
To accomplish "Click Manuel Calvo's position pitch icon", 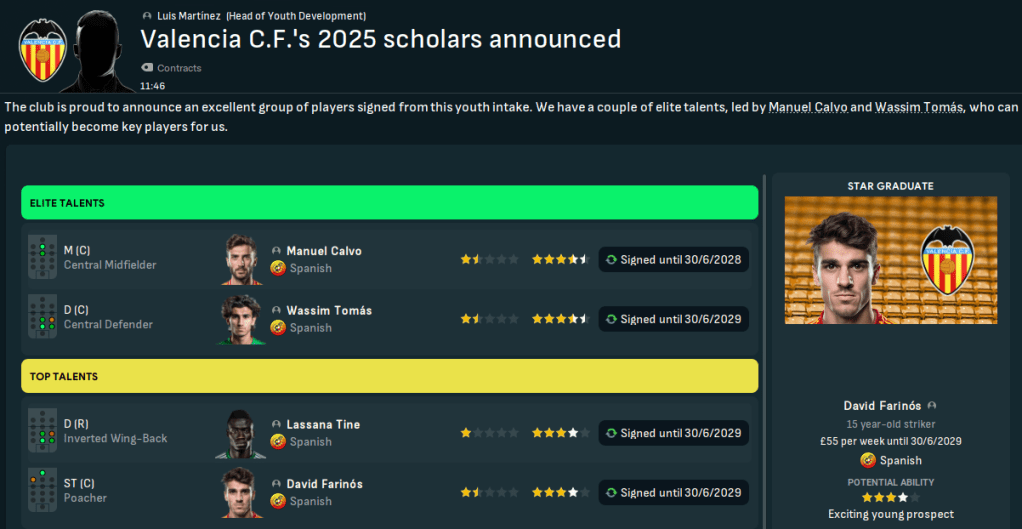I will pos(43,258).
